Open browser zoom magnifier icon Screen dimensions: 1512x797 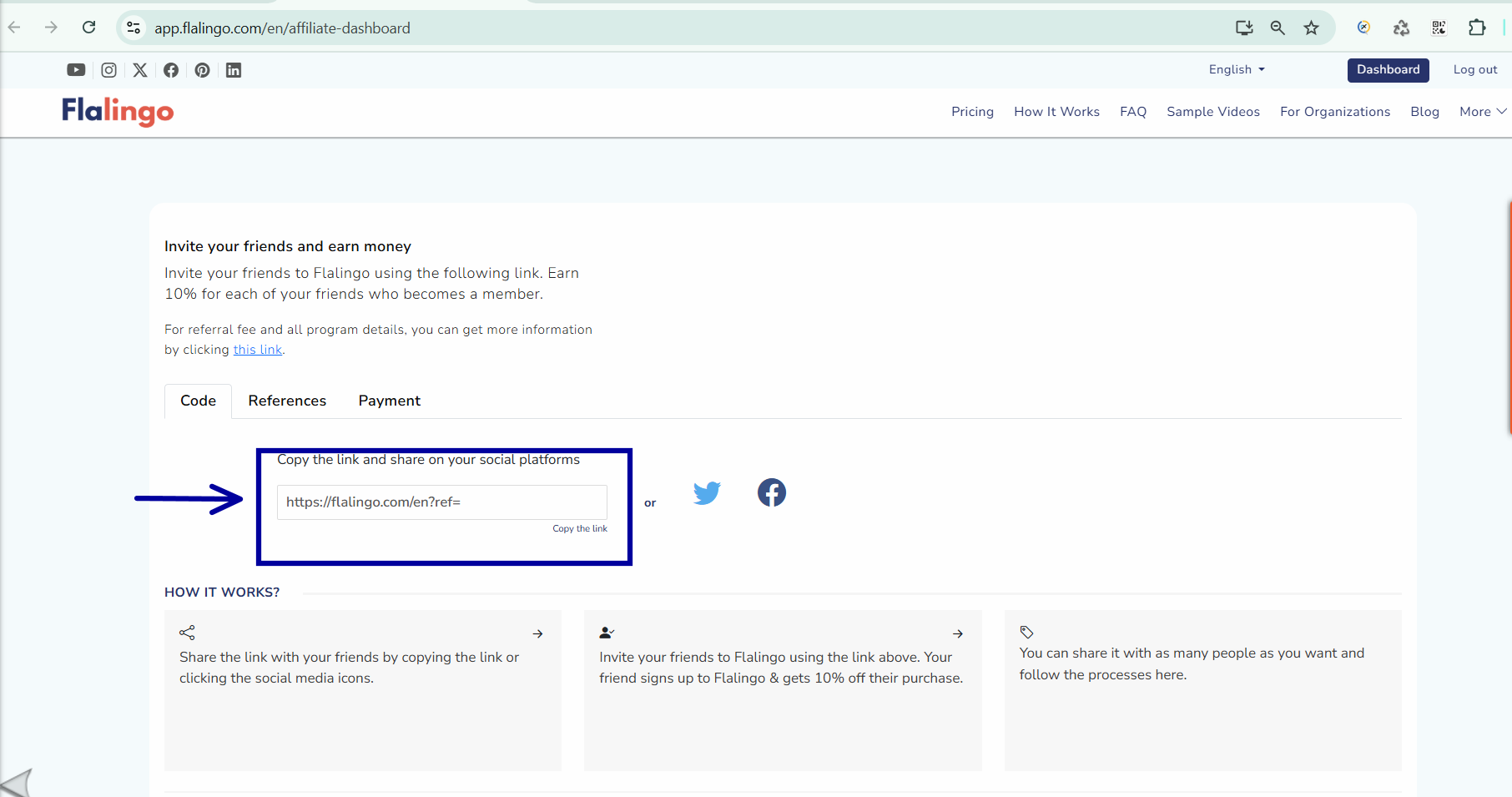[1278, 28]
